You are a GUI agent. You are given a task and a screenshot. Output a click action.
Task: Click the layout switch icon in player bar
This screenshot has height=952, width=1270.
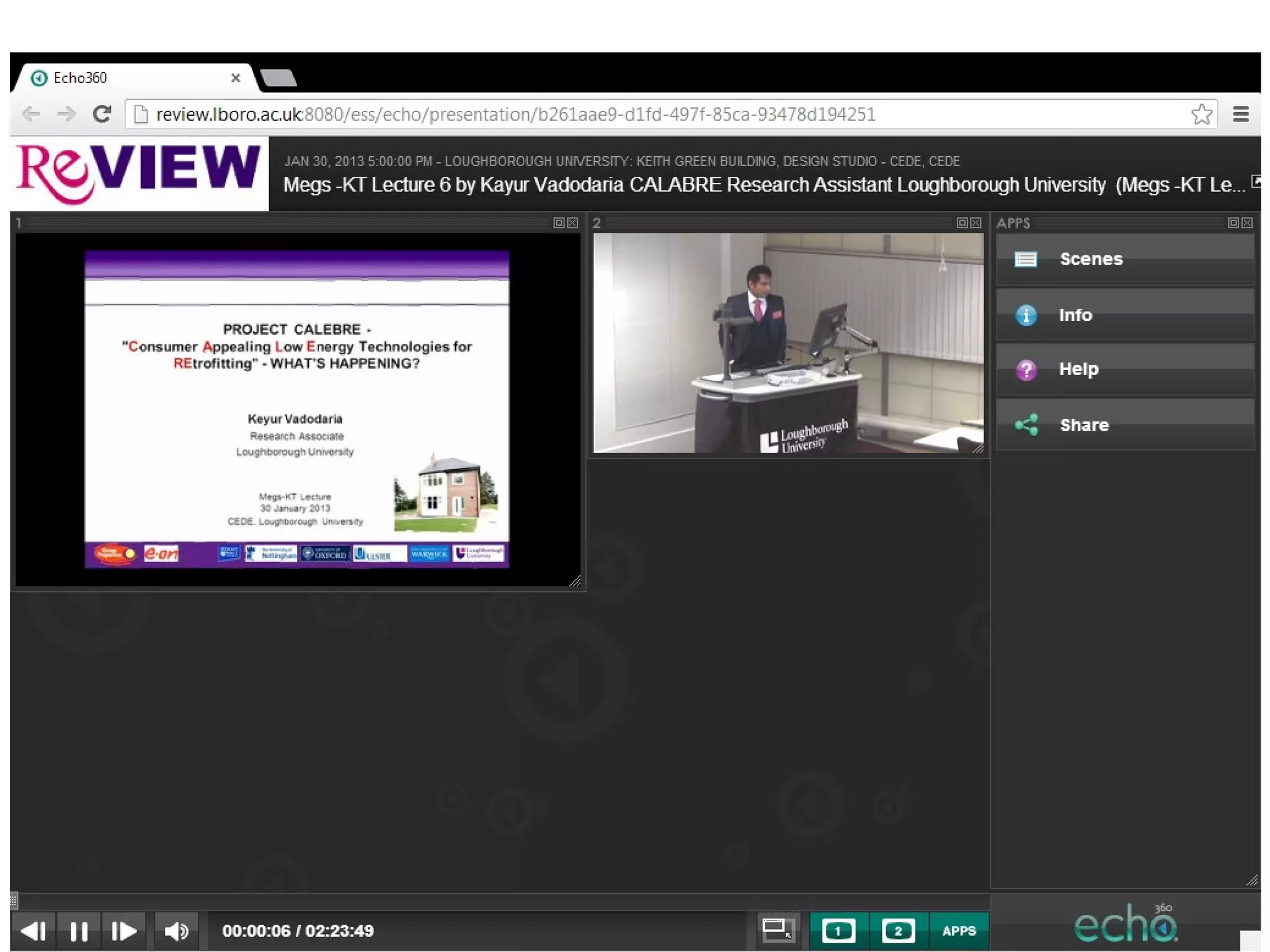tap(778, 930)
